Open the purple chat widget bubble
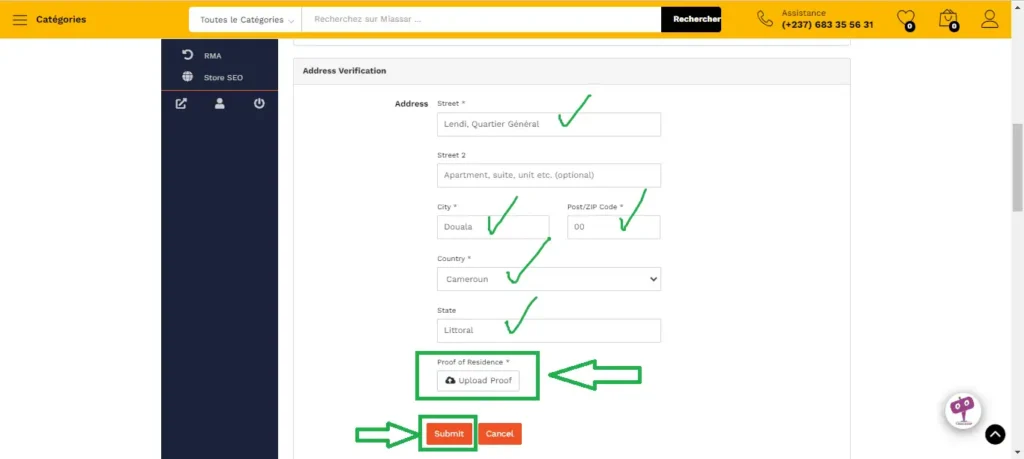 click(x=963, y=408)
